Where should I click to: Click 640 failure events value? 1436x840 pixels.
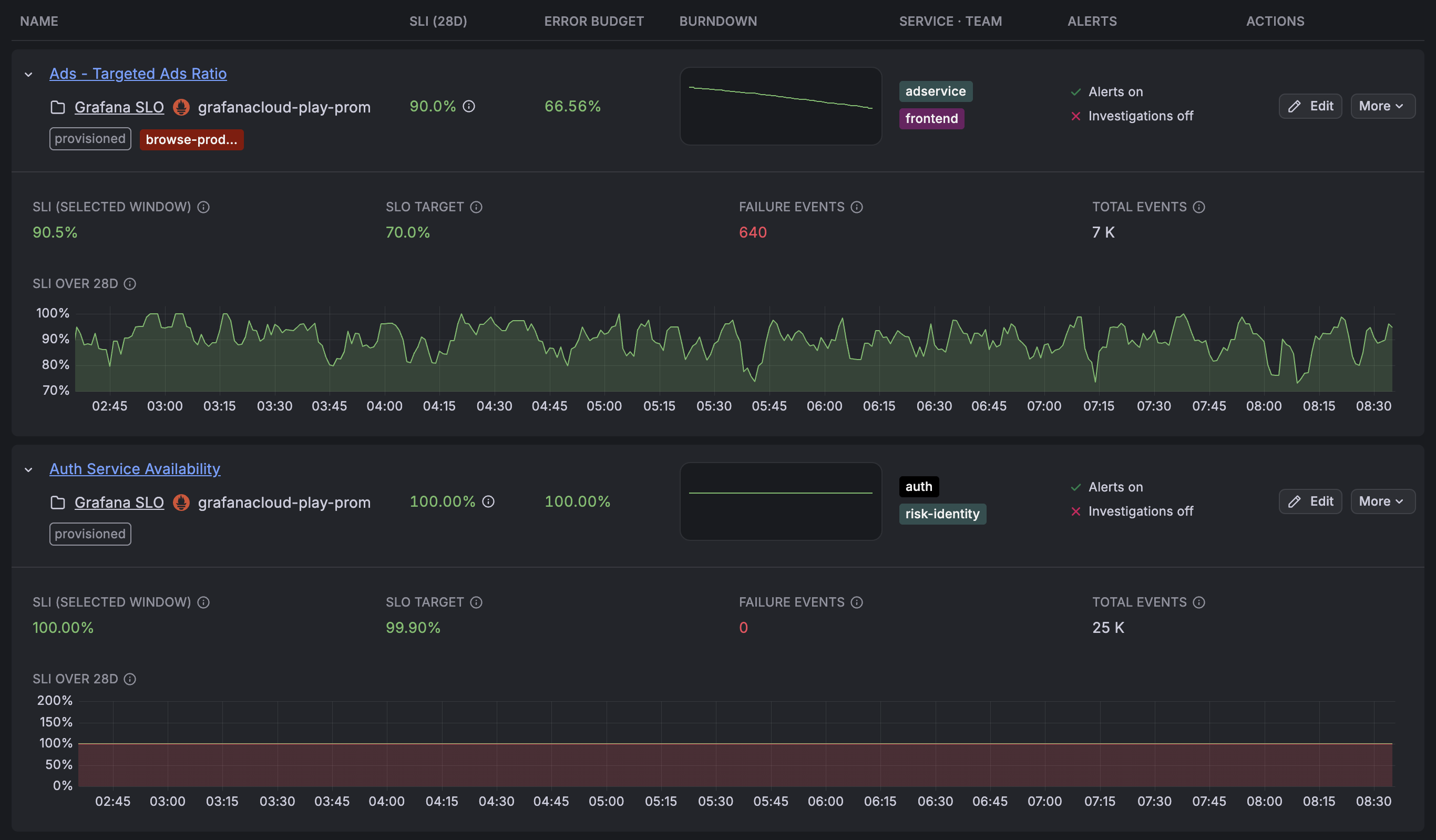click(x=753, y=232)
